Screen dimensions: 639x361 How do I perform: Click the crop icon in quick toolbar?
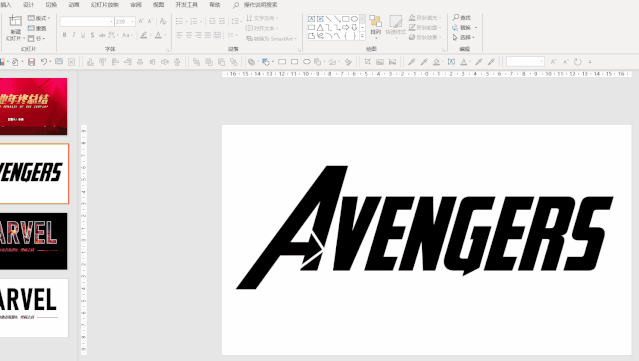click(x=368, y=62)
